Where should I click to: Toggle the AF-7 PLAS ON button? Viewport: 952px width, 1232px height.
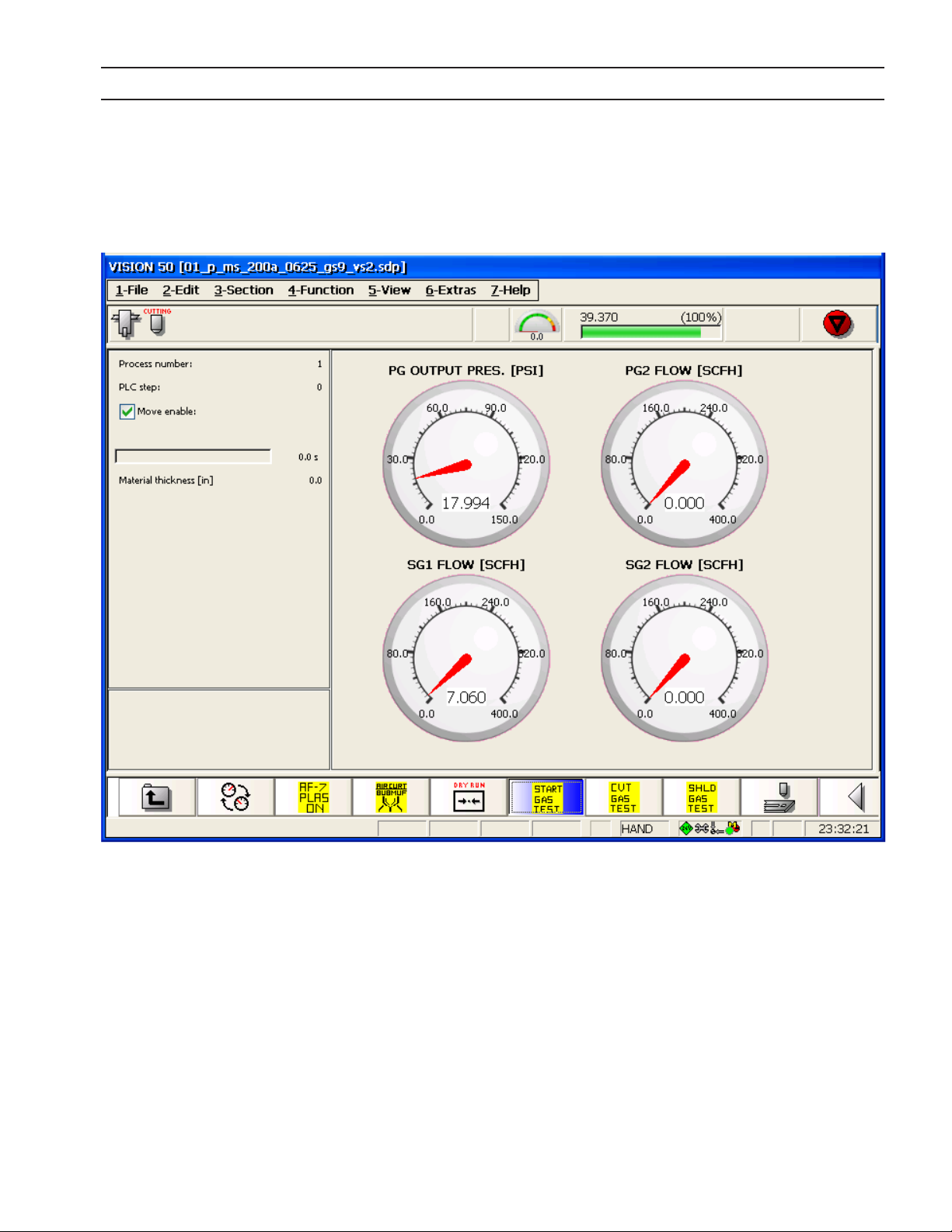click(x=313, y=797)
